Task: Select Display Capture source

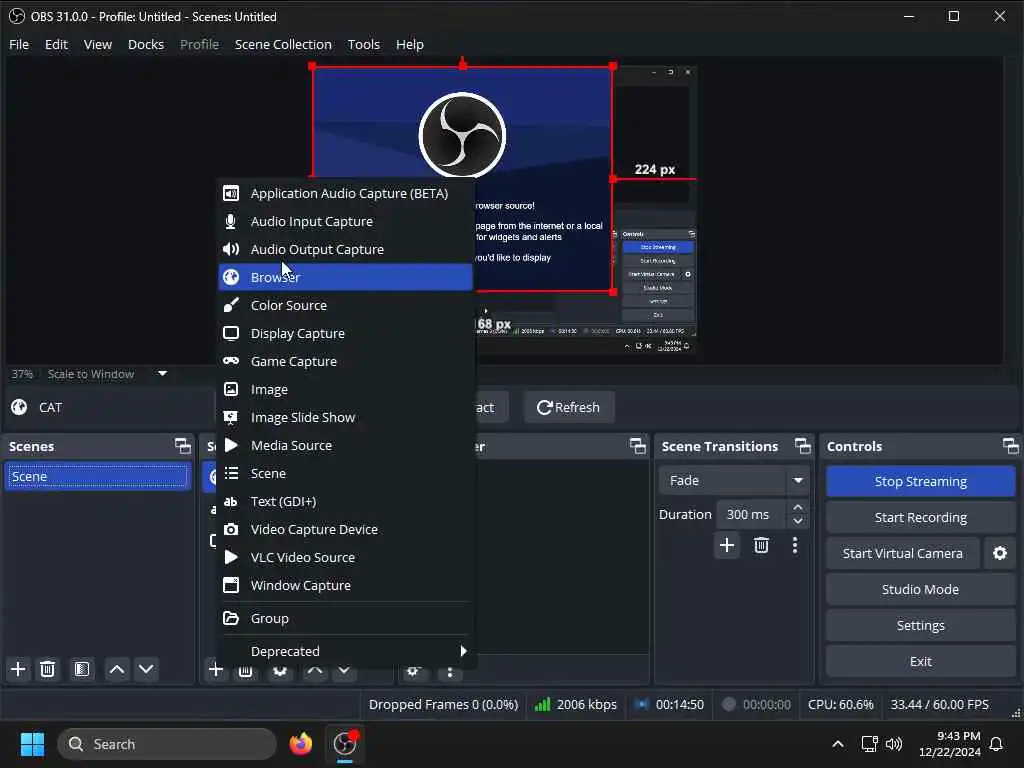Action: pyautogui.click(x=345, y=334)
